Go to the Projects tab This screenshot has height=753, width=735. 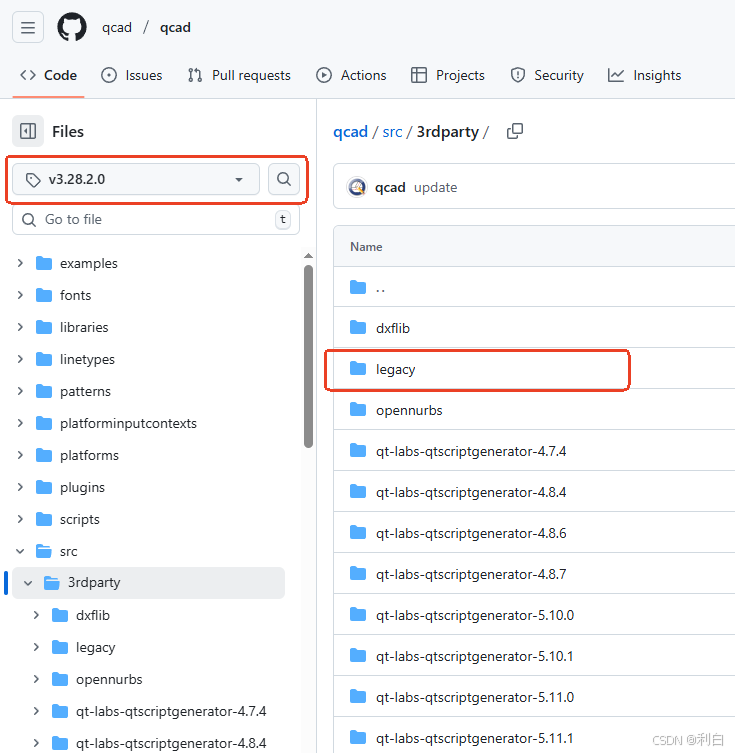coord(447,75)
